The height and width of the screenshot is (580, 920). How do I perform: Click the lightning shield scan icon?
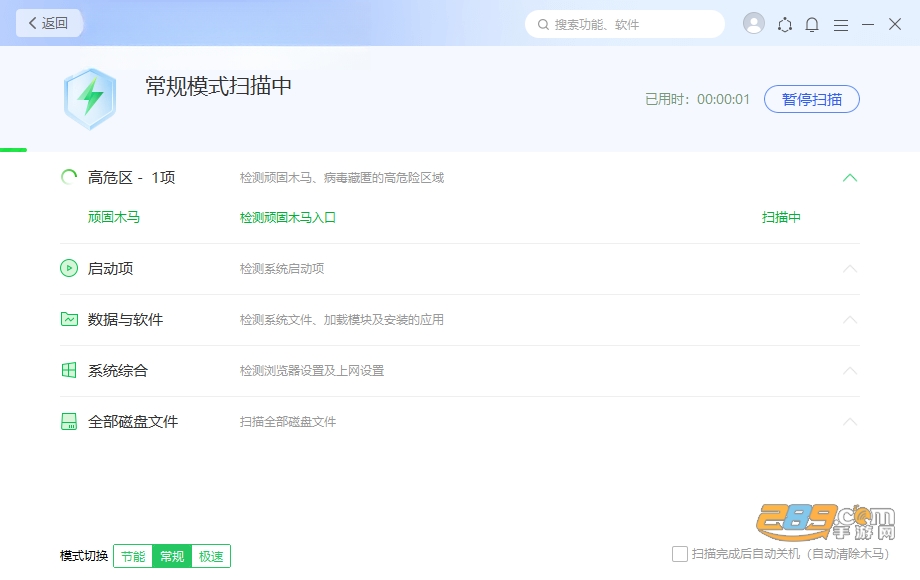point(90,99)
